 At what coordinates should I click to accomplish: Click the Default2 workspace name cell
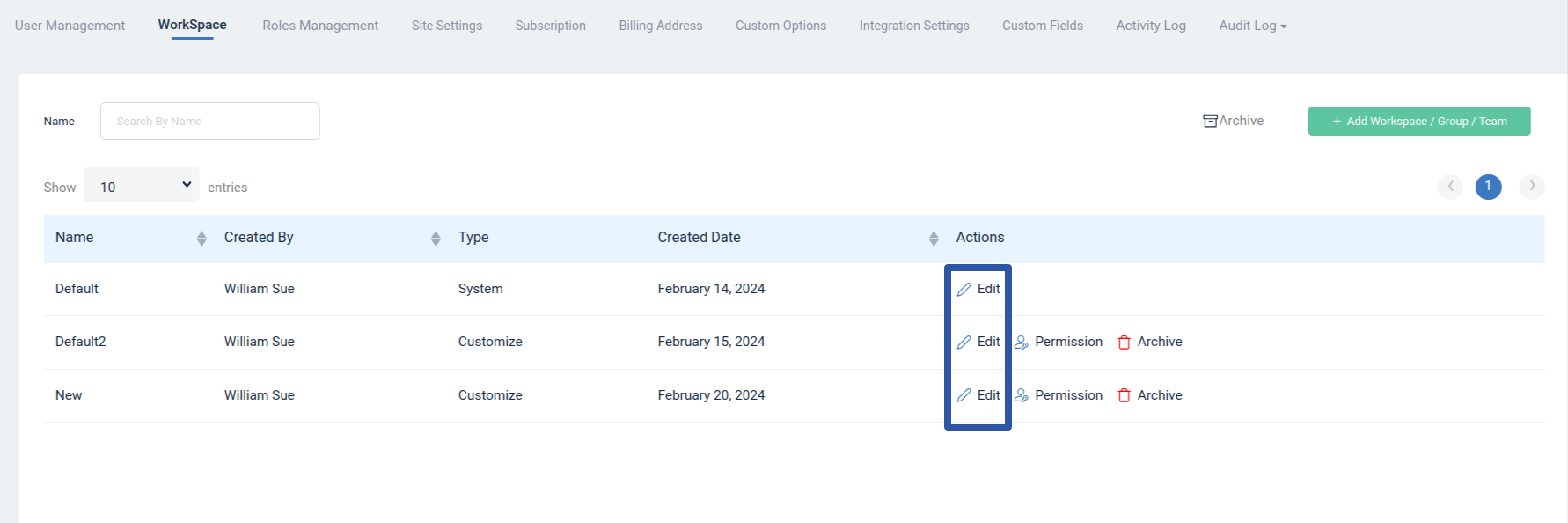(80, 342)
